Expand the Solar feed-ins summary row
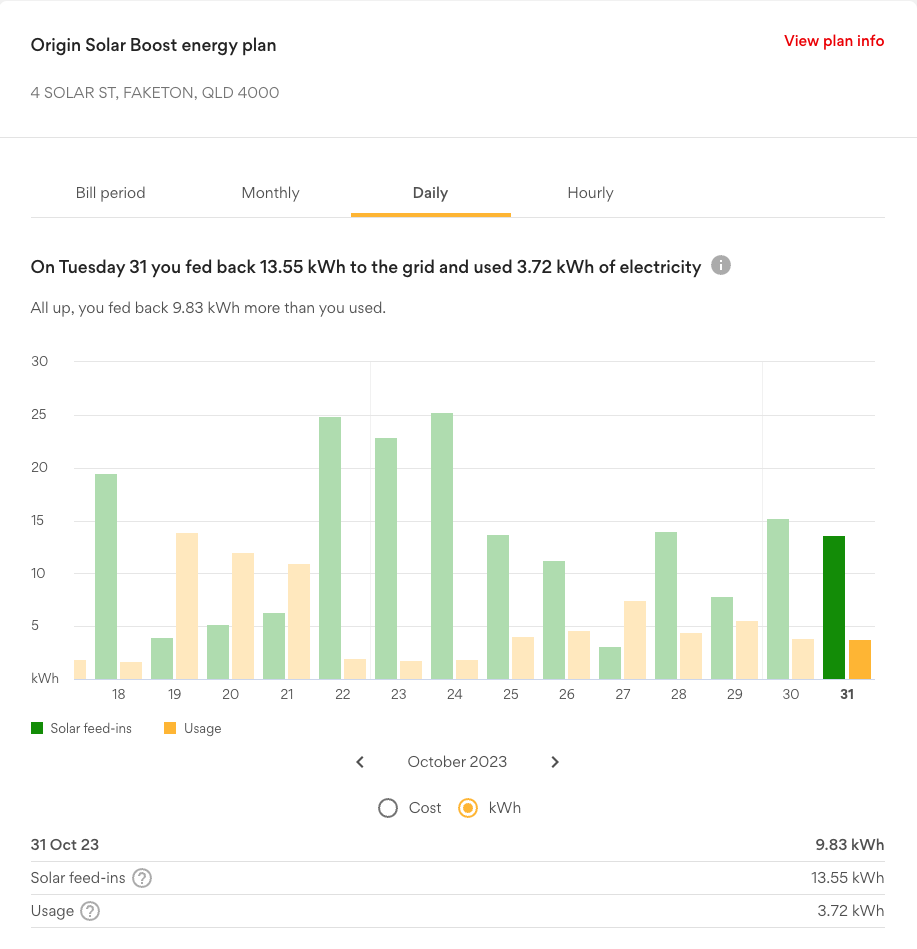This screenshot has width=917, height=949. pyautogui.click(x=457, y=878)
